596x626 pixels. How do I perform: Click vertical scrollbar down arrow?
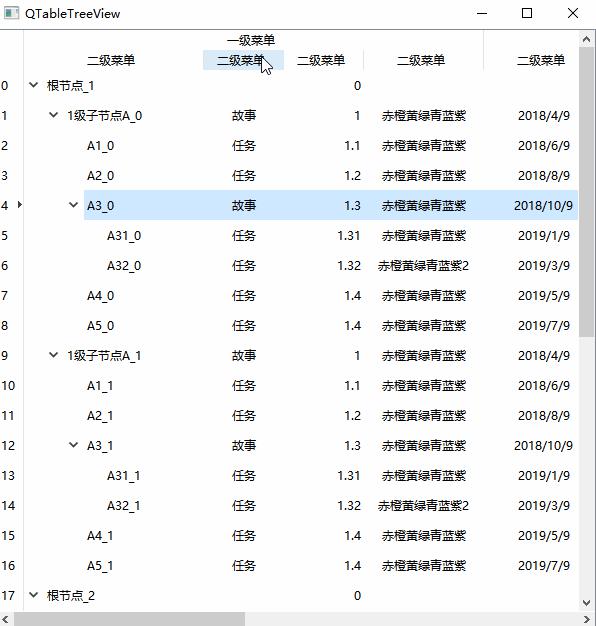point(586,603)
